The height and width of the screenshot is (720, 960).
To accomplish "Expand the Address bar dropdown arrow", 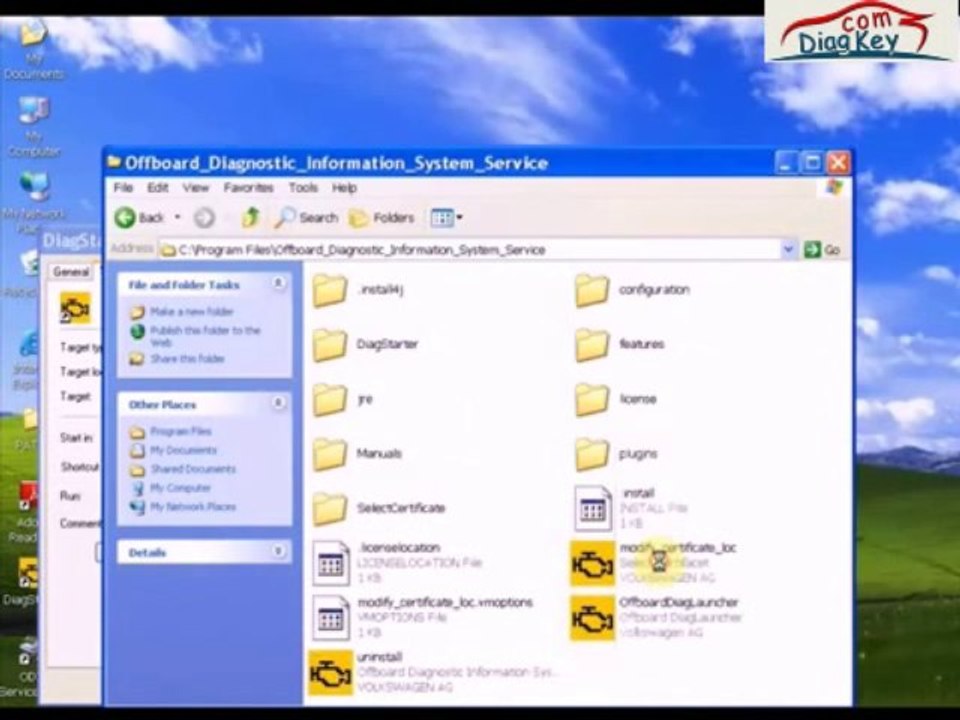I will [789, 249].
